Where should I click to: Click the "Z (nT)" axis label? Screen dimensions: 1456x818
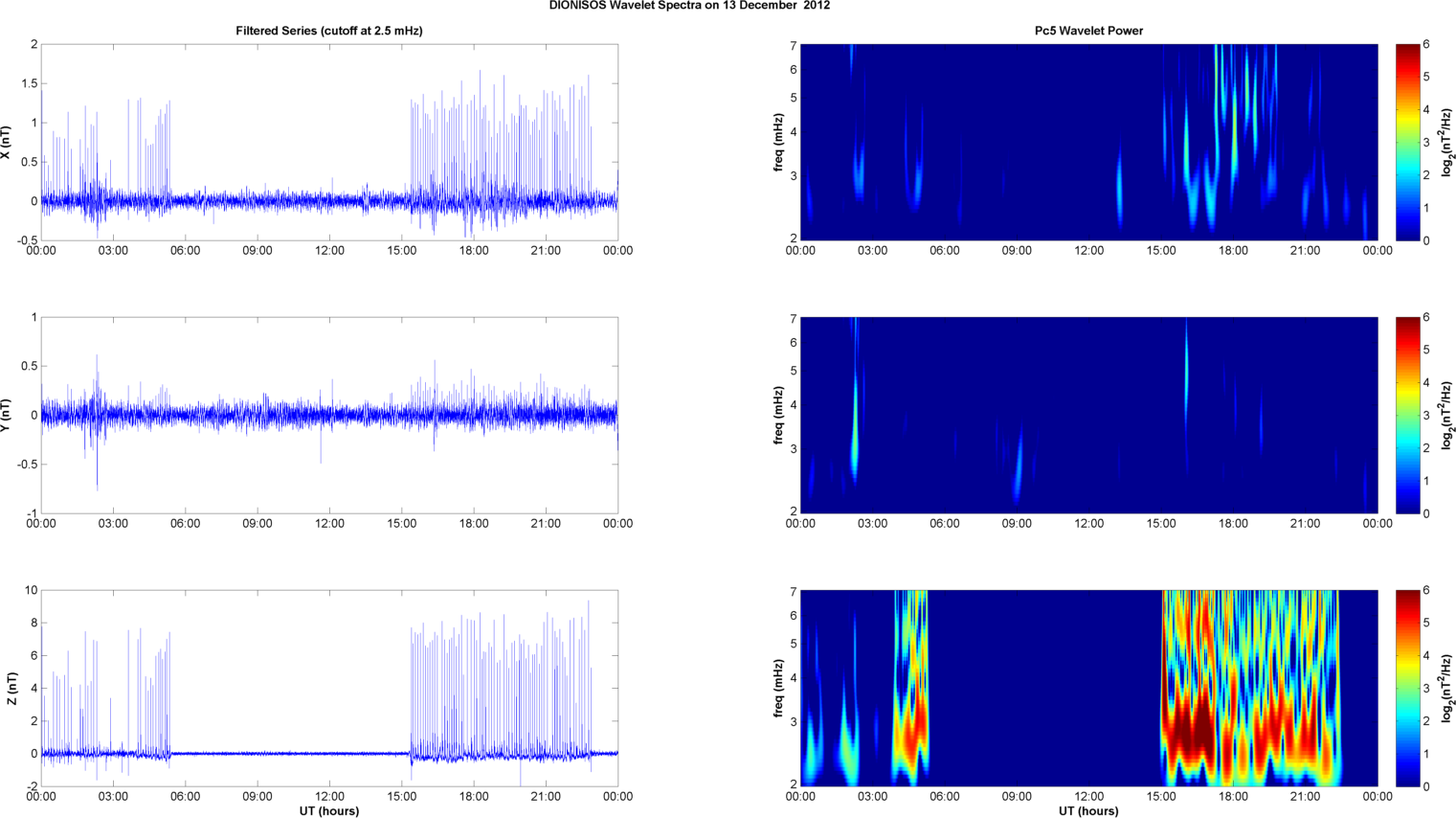[11, 688]
